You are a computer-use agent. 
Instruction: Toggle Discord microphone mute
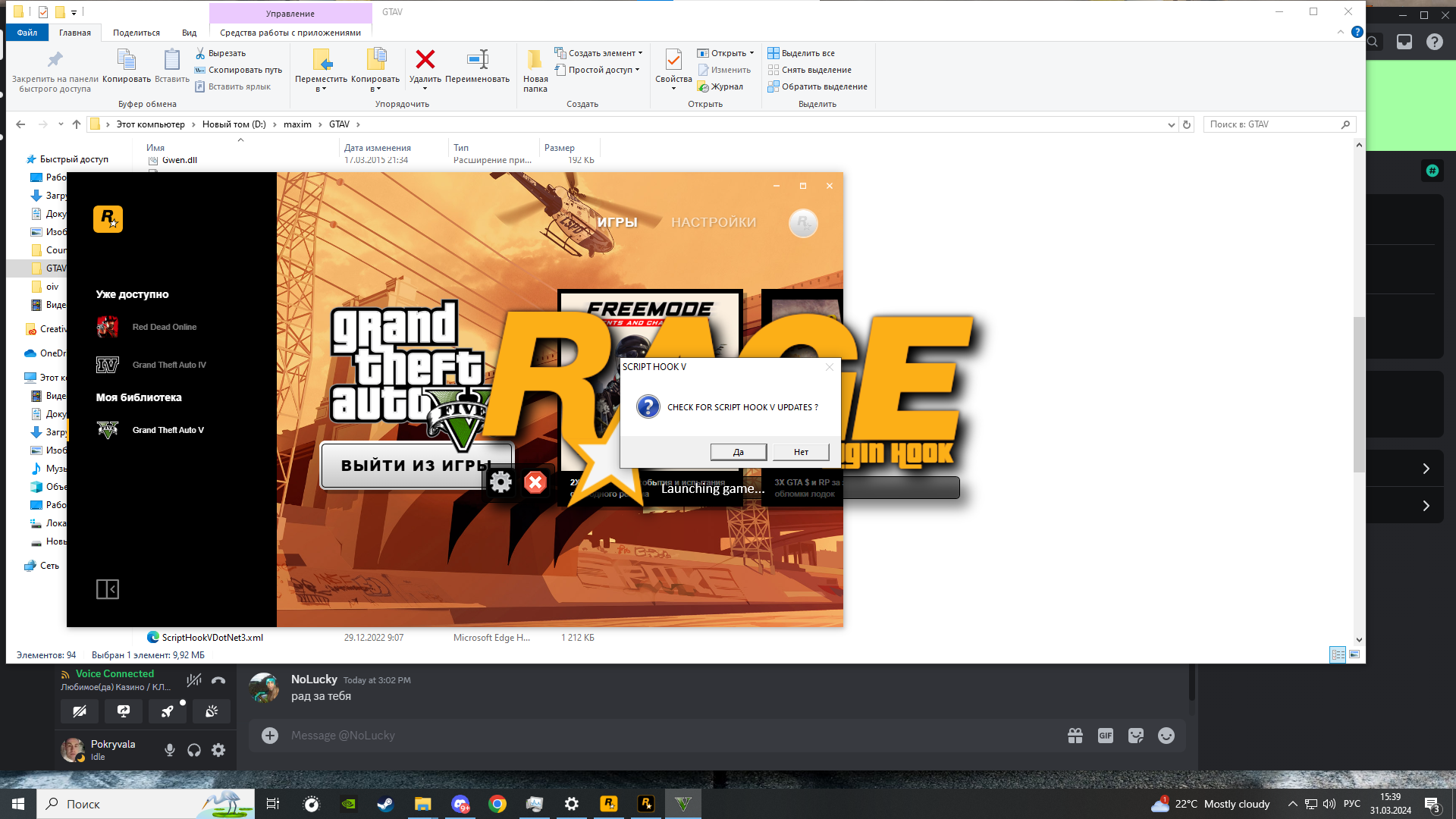click(170, 750)
